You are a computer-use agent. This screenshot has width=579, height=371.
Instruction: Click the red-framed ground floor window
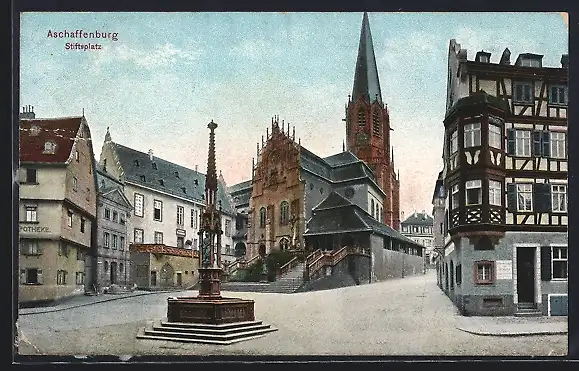(x=484, y=272)
